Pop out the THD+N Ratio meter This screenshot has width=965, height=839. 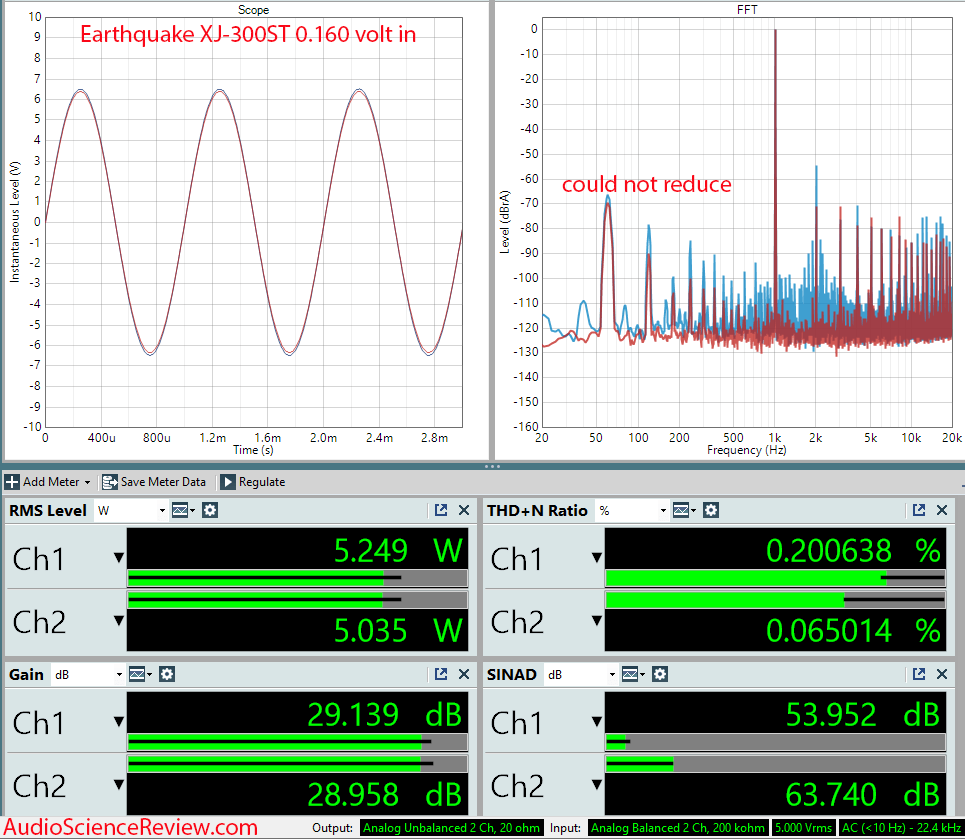(x=919, y=510)
